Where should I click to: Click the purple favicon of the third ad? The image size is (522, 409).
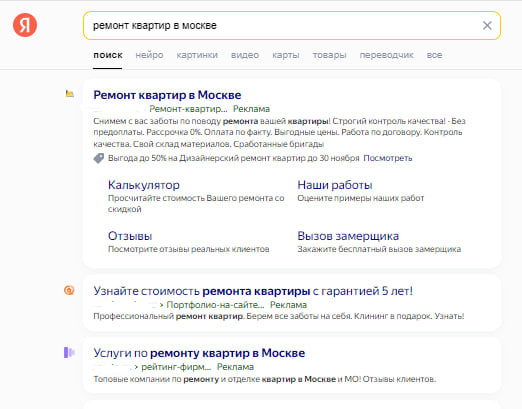tap(69, 352)
